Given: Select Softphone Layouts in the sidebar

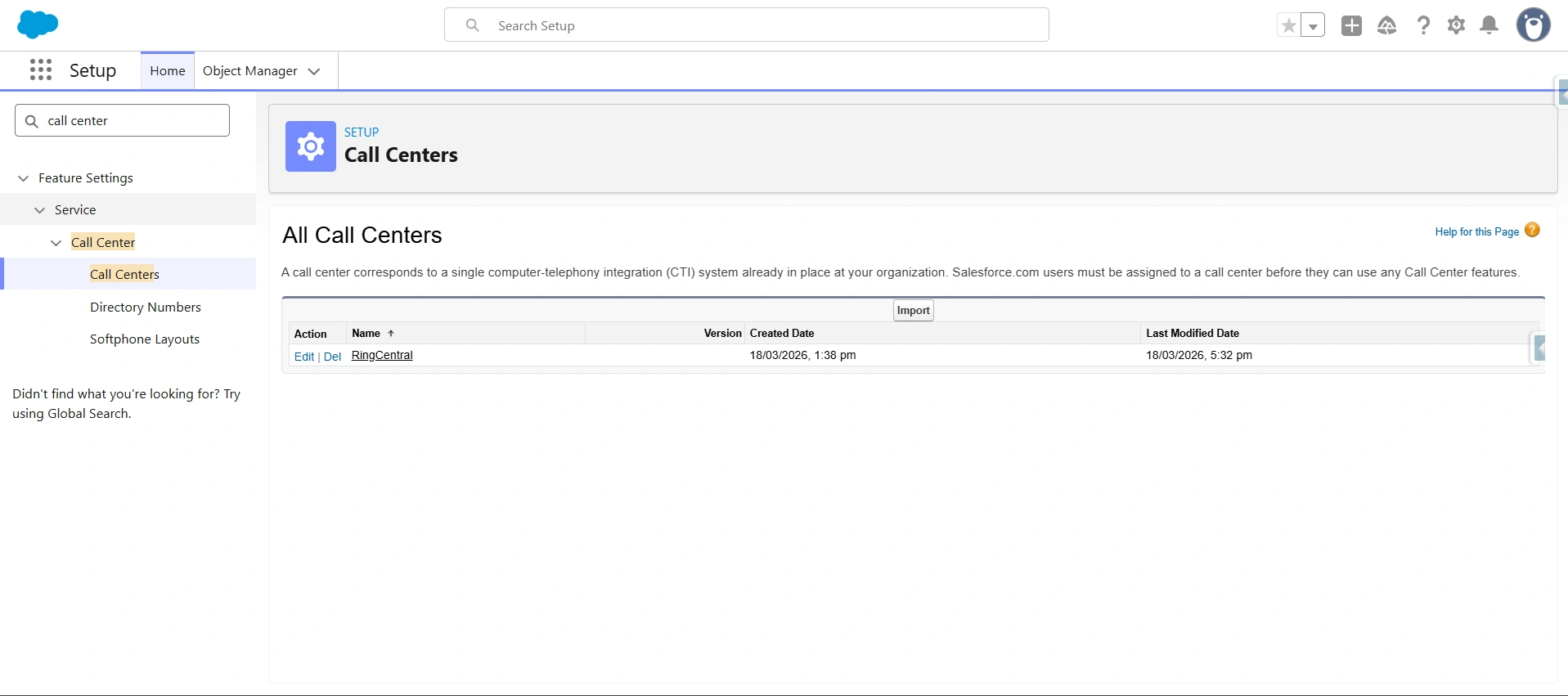Looking at the screenshot, I should (144, 339).
